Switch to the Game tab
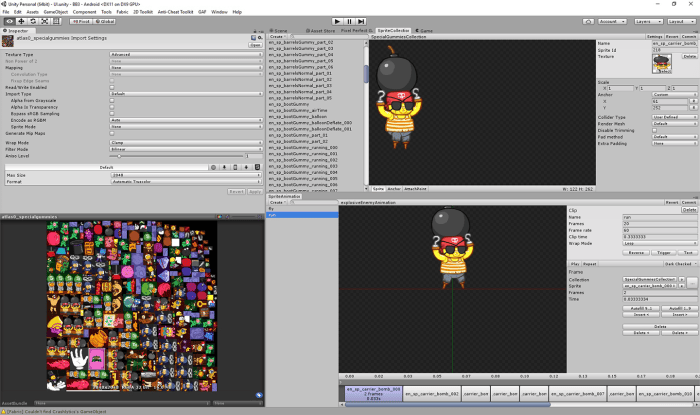This screenshot has height=415, width=700. tap(424, 31)
